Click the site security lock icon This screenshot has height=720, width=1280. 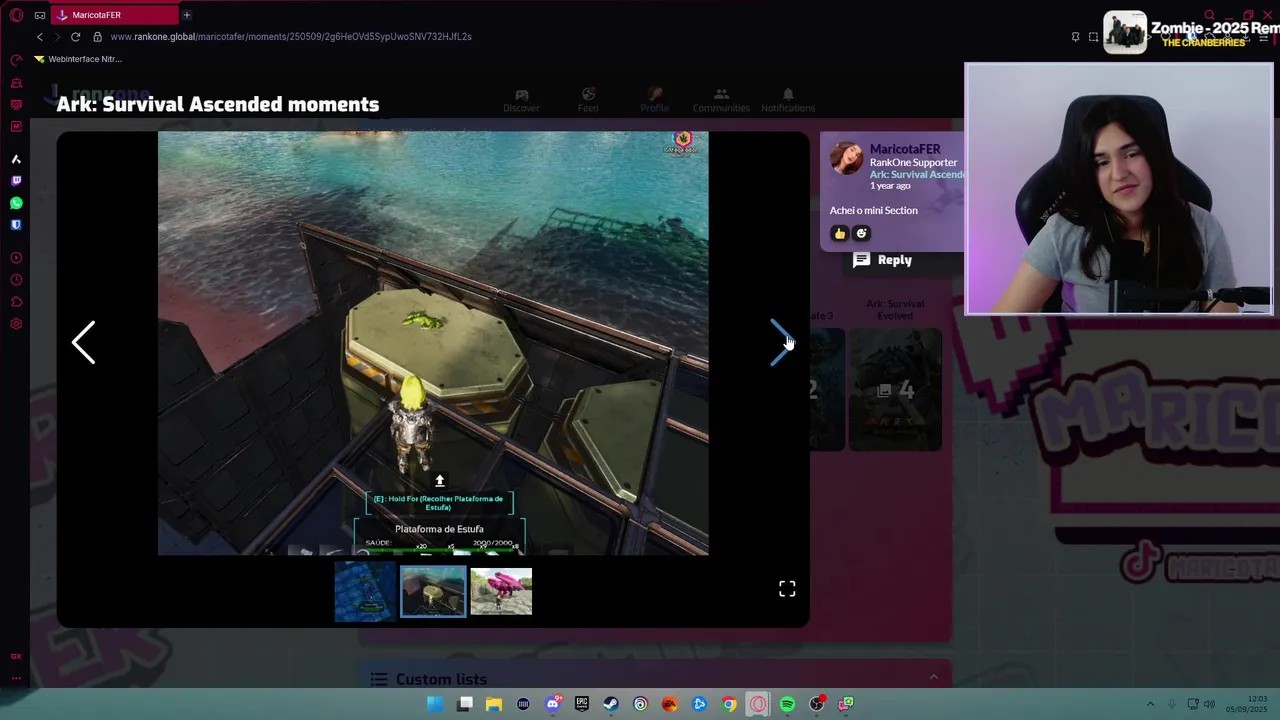point(97,37)
